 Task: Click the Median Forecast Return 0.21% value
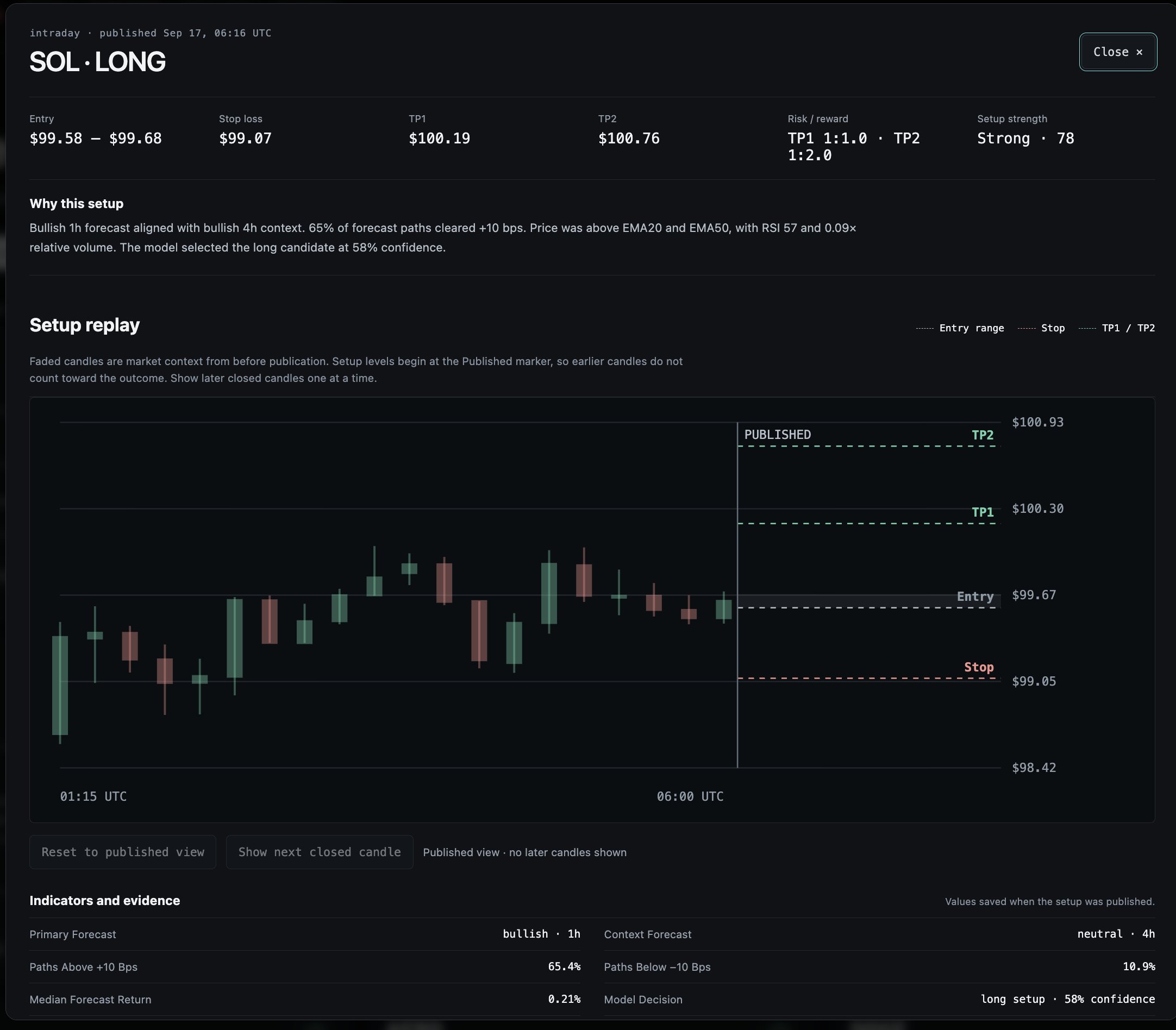tap(564, 1000)
